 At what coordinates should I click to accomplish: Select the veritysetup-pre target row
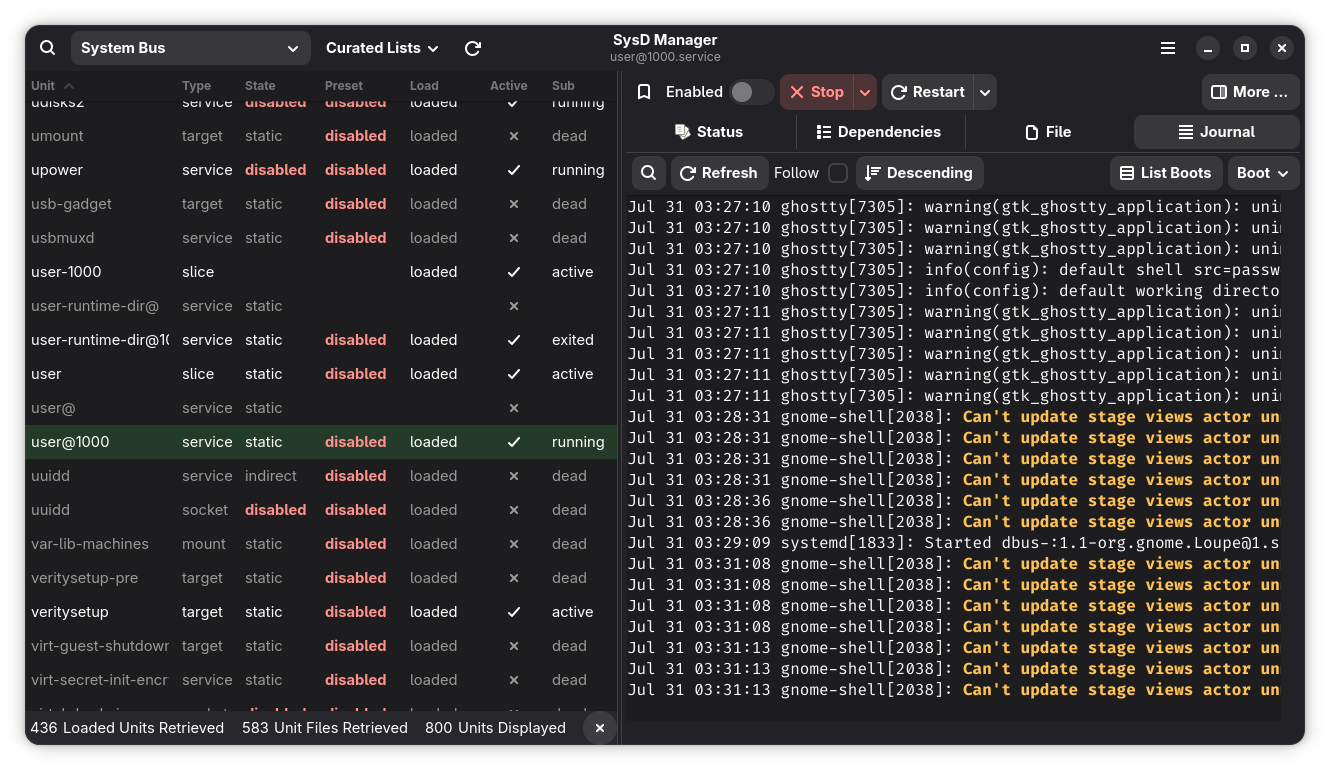320,578
